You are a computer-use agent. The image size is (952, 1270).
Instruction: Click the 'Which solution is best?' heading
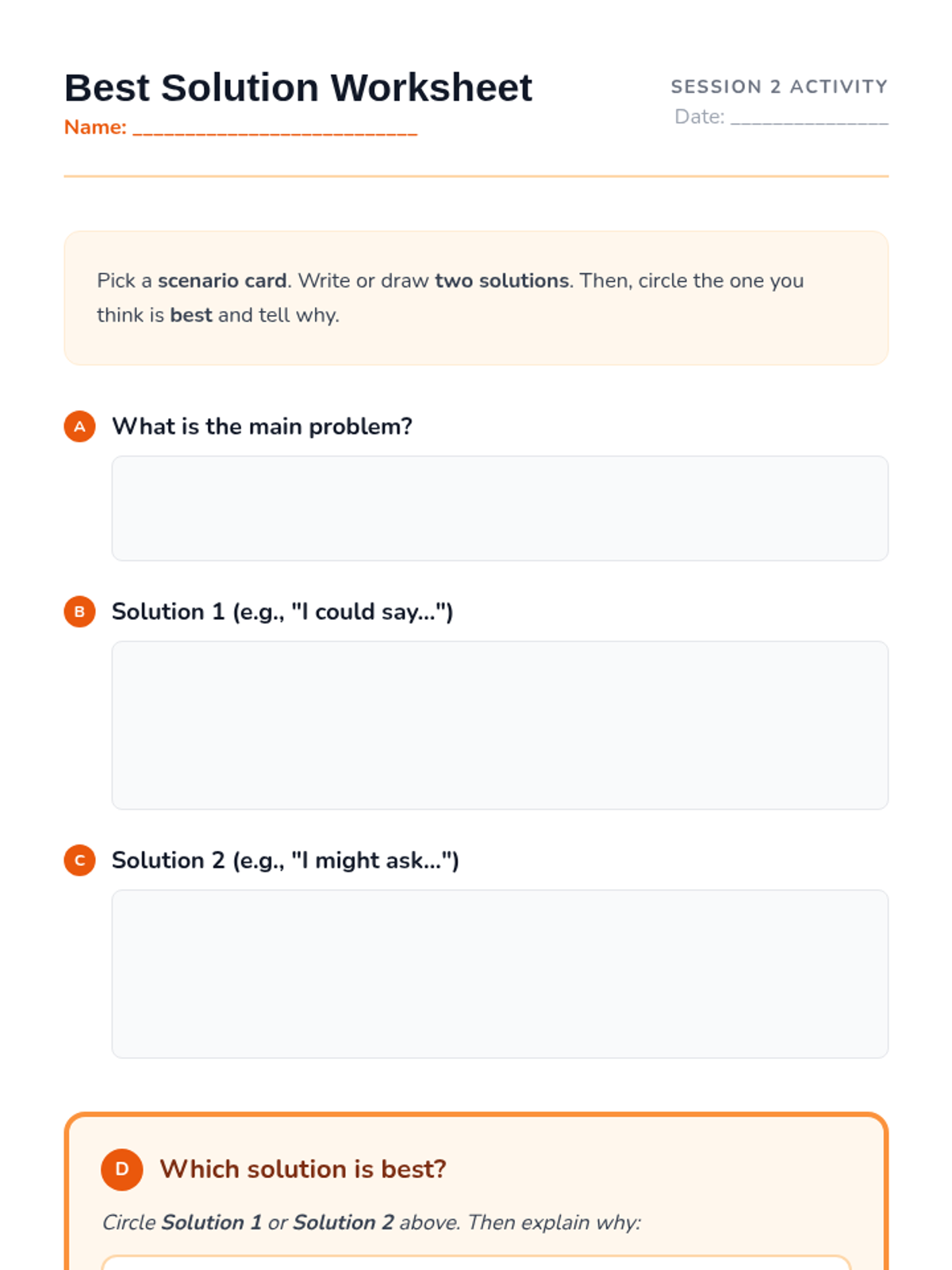pos(303,1169)
